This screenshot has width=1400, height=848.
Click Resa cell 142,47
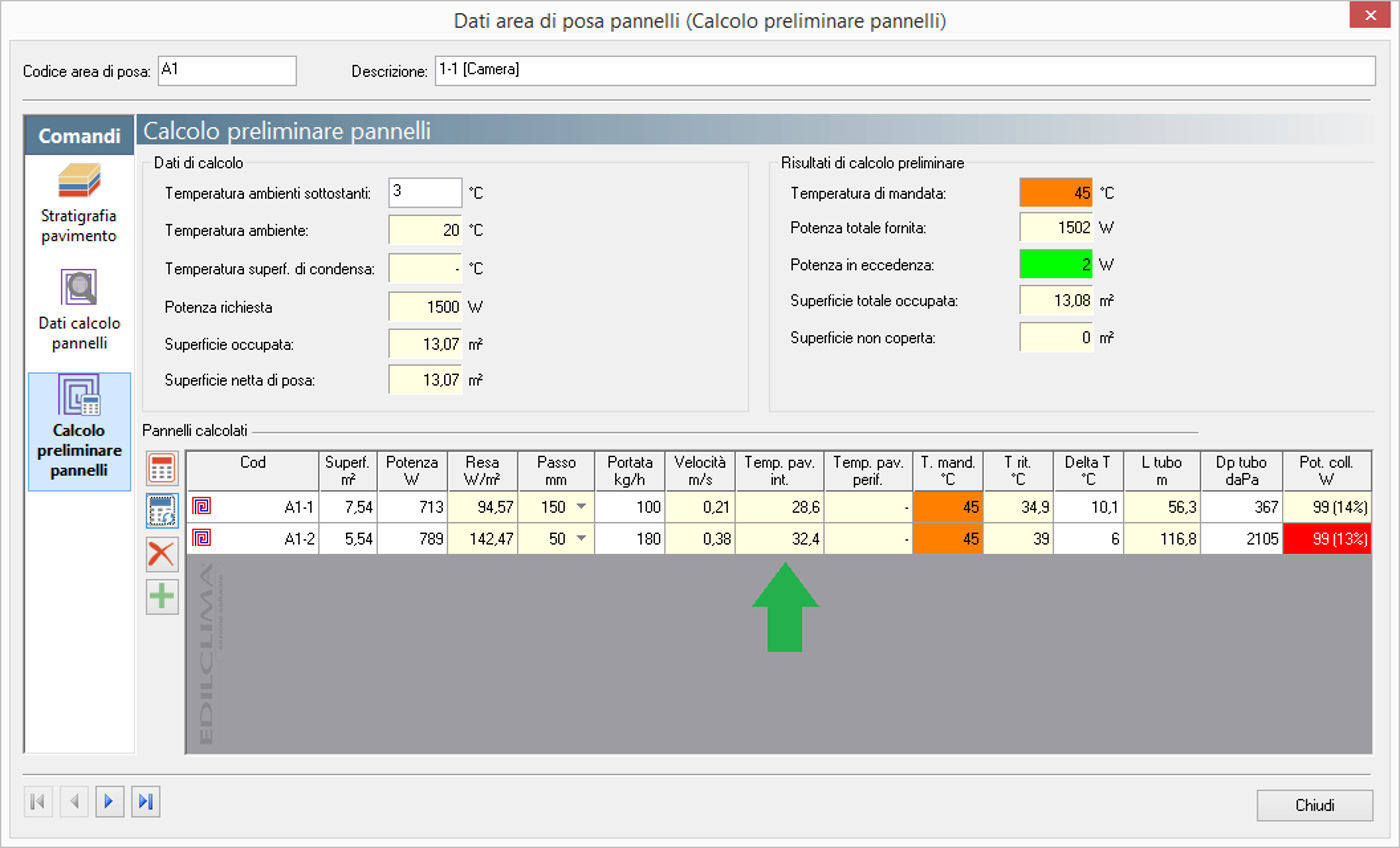481,539
